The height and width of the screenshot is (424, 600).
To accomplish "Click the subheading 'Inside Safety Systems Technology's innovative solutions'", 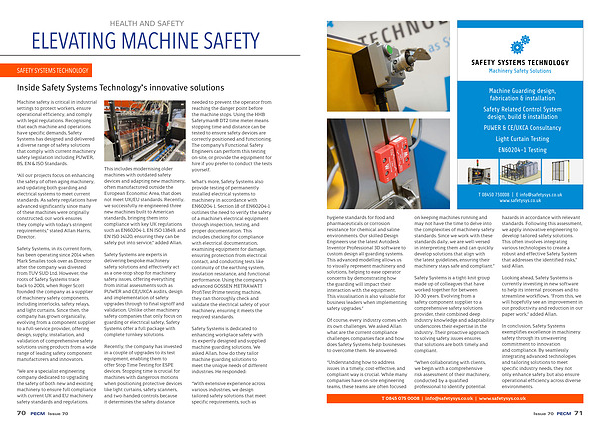I will click(121, 88).
